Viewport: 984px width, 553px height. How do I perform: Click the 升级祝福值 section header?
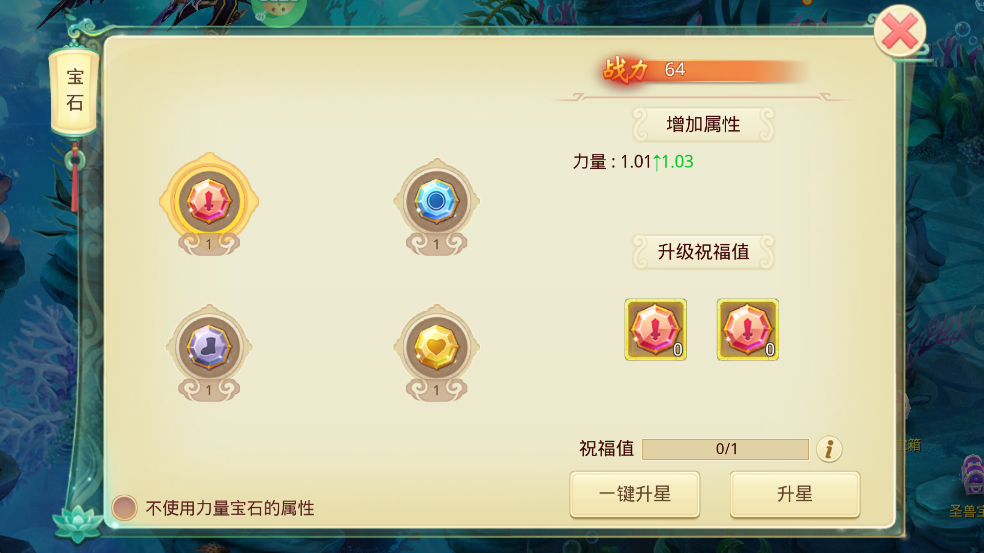tap(703, 252)
